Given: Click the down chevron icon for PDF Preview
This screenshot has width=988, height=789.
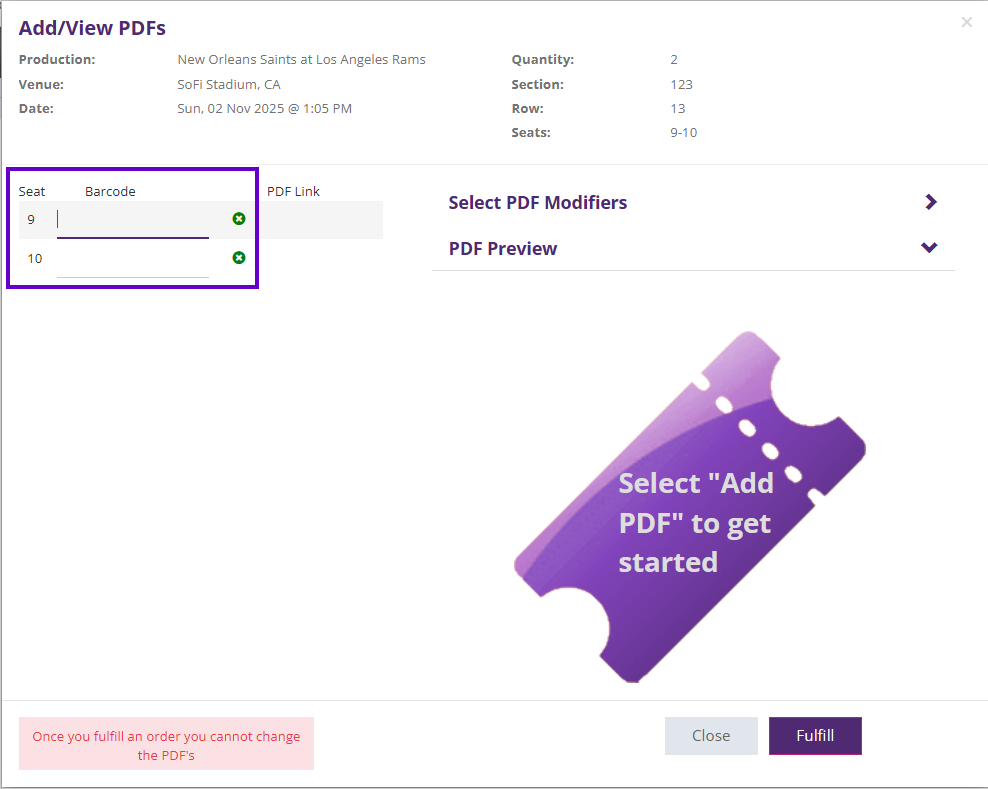Looking at the screenshot, I should (929, 247).
